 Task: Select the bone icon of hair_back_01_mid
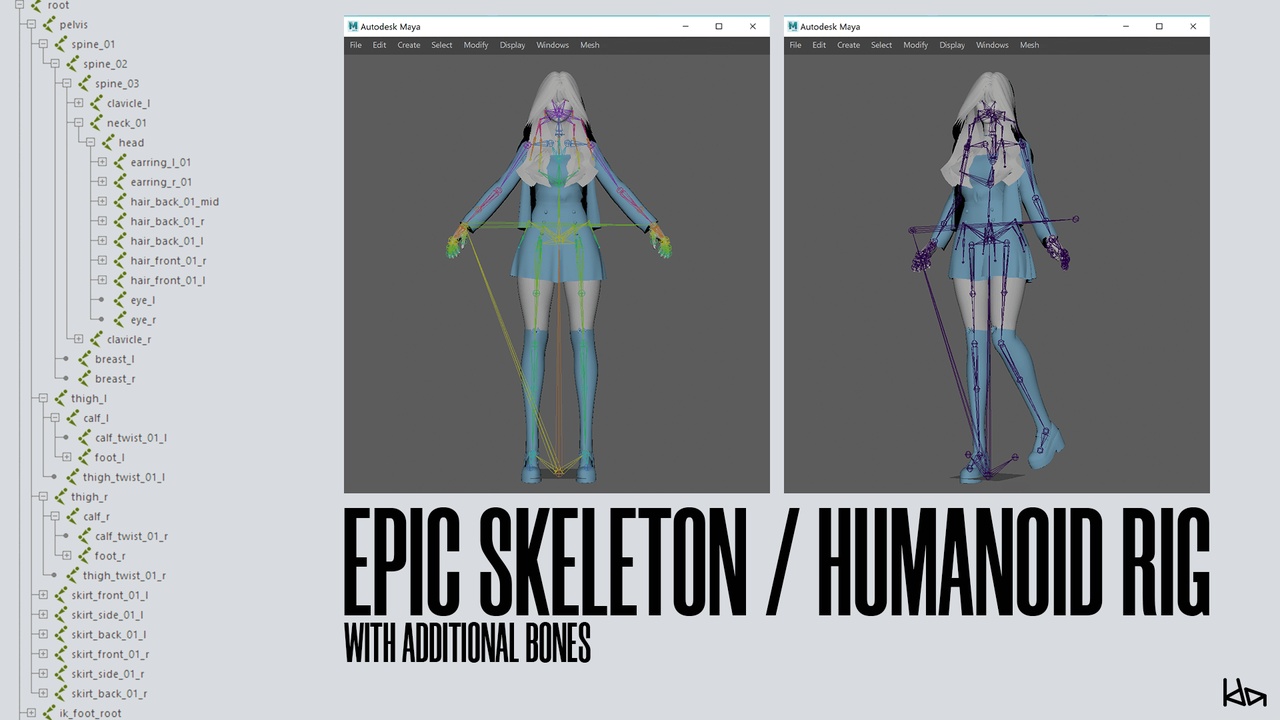119,201
